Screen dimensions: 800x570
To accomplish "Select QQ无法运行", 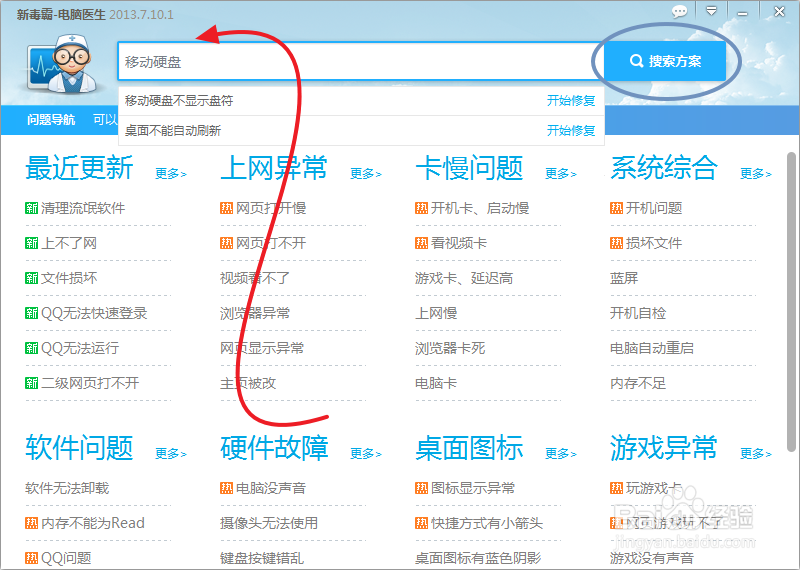I will coord(80,349).
